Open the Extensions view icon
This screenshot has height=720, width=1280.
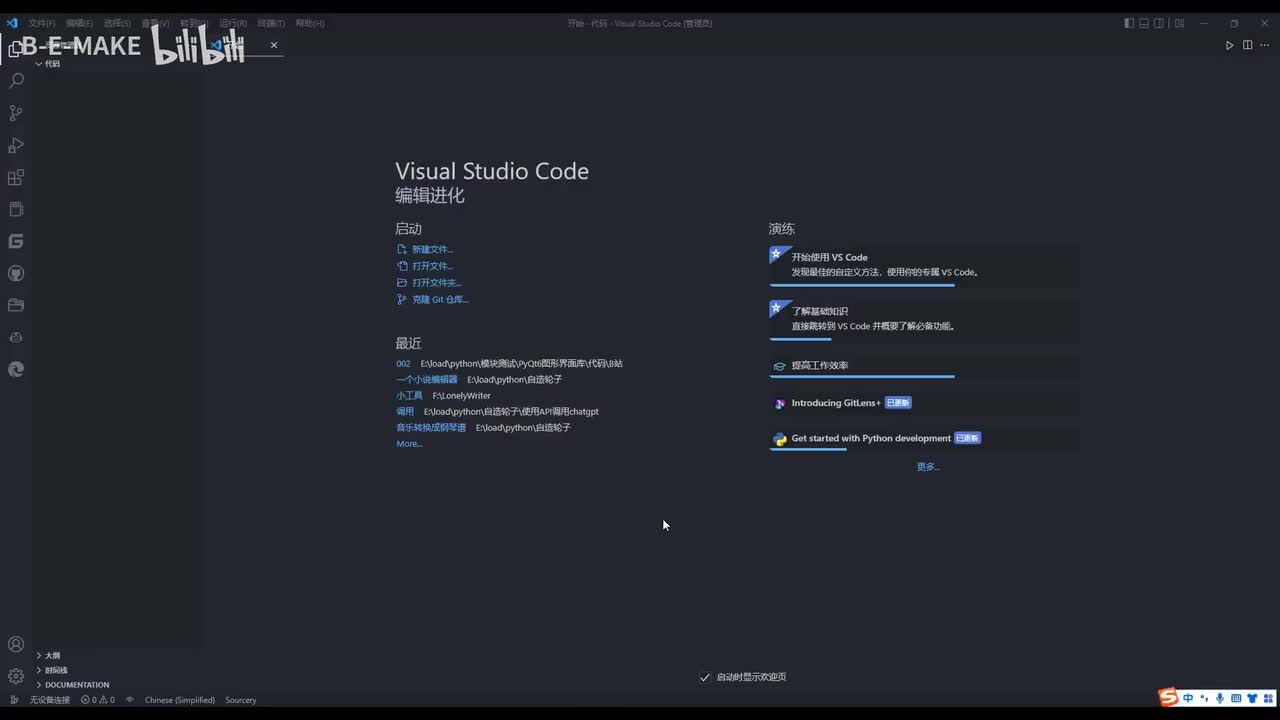click(x=16, y=177)
